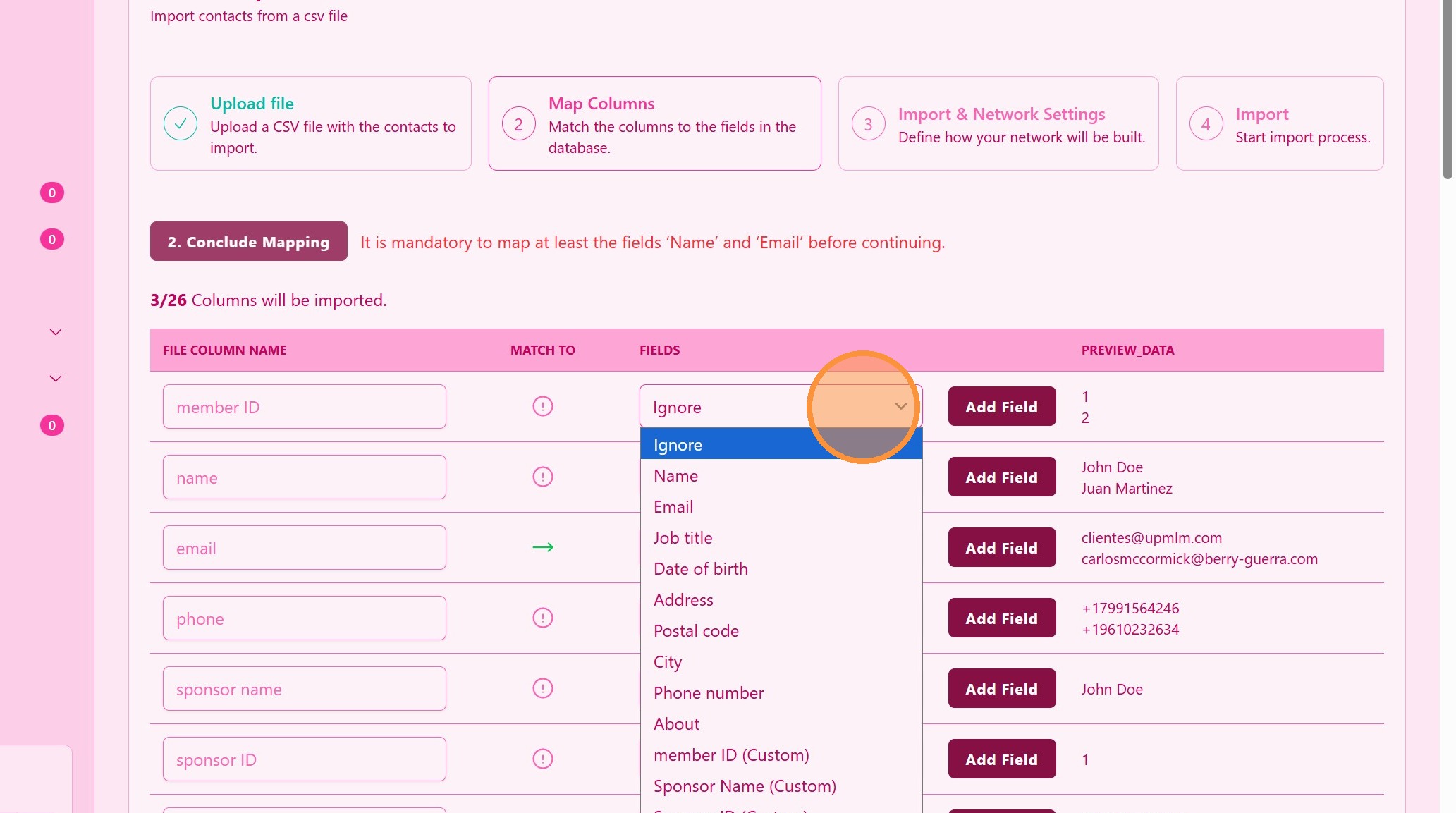
Task: Click the warning icon in sponsor name row
Action: 542,688
